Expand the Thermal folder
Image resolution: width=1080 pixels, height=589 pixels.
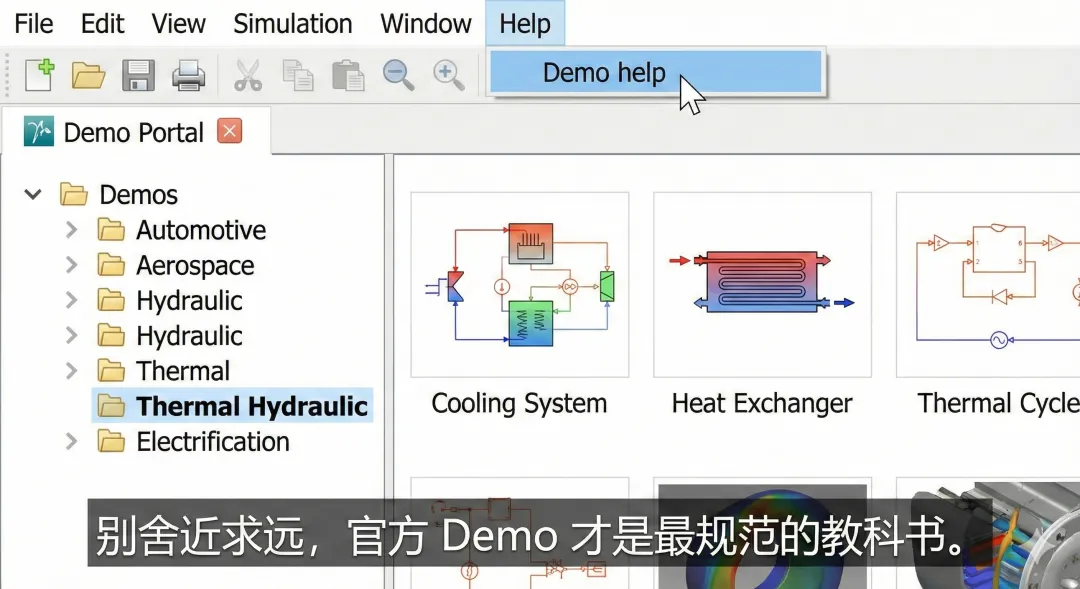point(71,371)
